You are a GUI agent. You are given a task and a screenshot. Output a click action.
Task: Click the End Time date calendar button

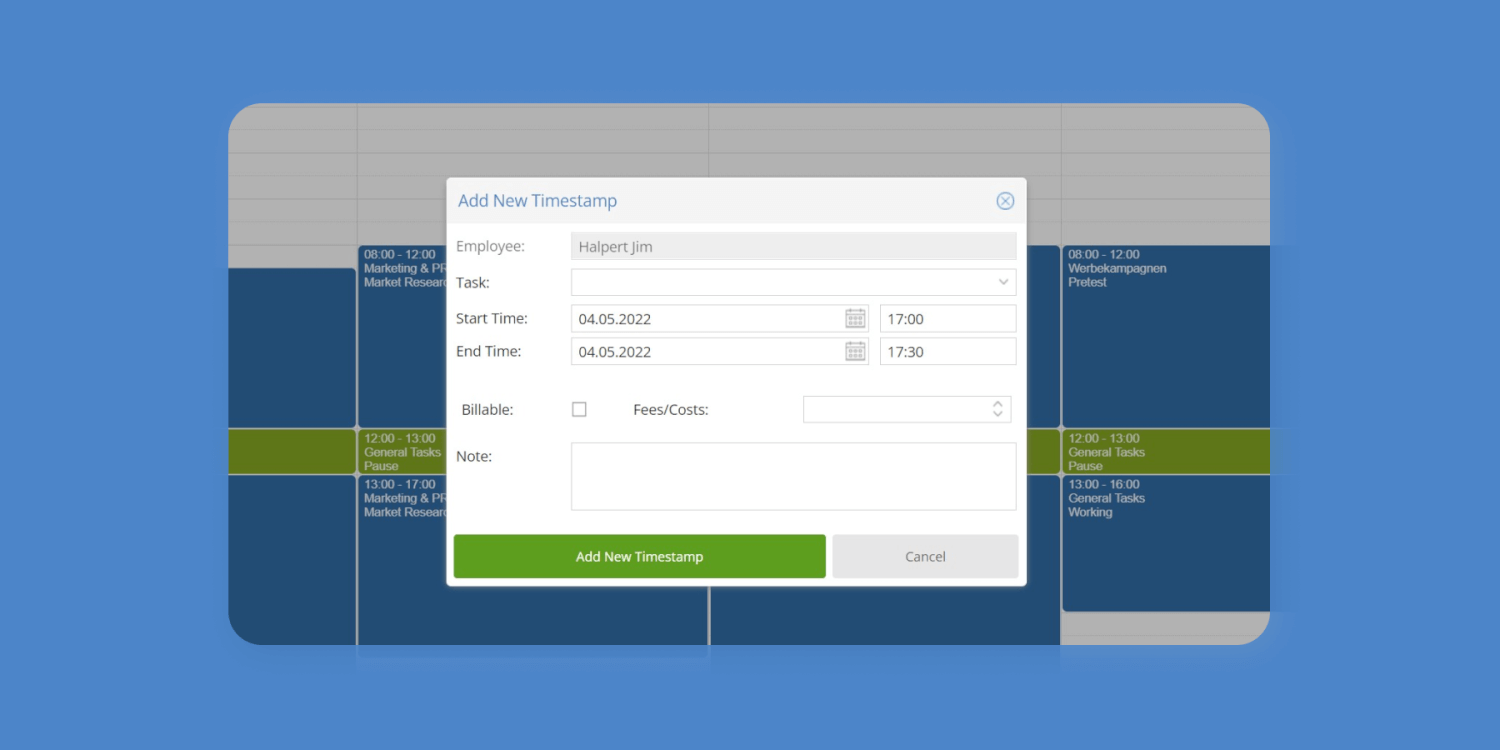pos(855,351)
